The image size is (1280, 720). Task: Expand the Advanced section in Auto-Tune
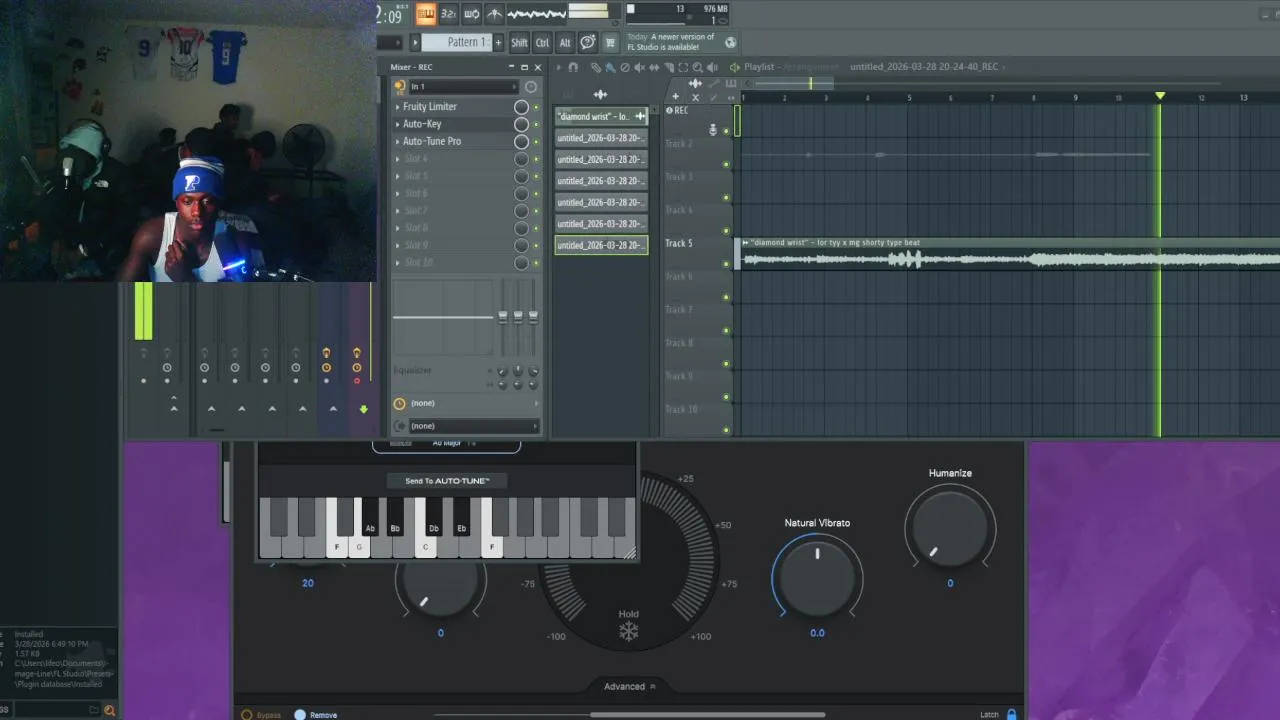pos(629,687)
